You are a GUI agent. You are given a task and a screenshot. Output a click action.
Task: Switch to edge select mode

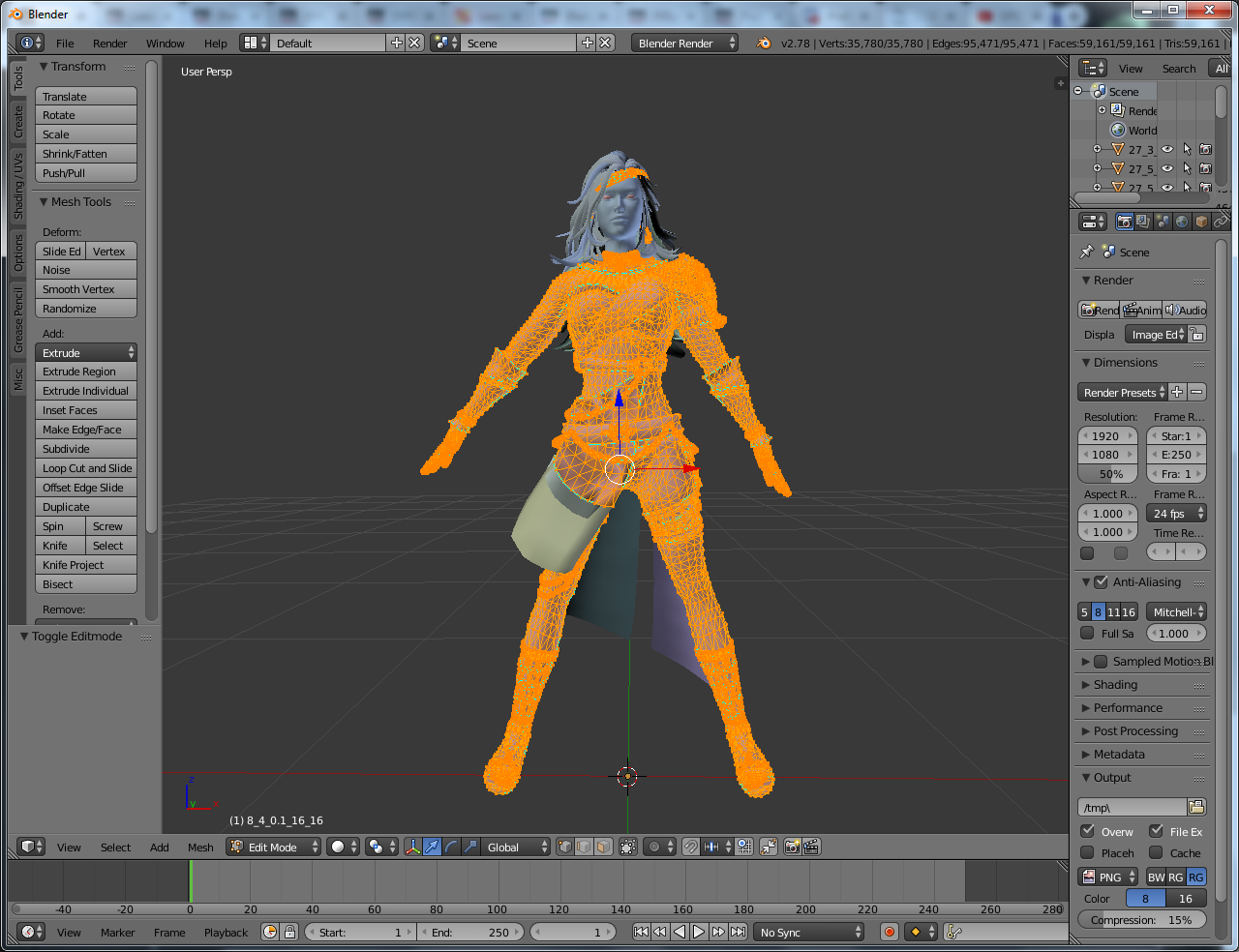point(584,847)
